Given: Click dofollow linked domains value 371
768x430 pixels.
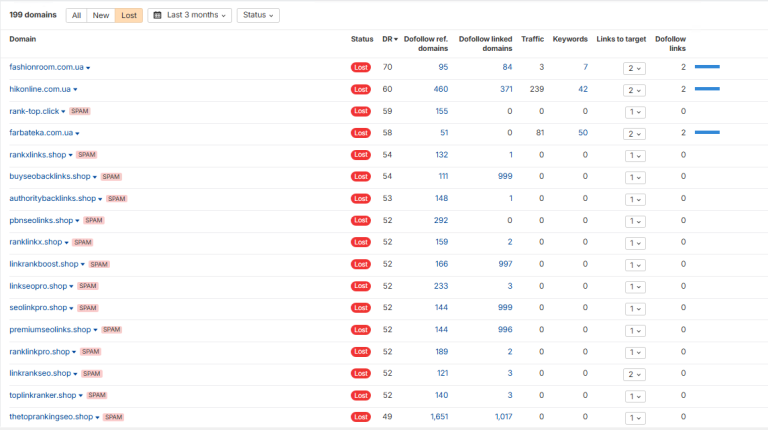Looking at the screenshot, I should click(506, 89).
